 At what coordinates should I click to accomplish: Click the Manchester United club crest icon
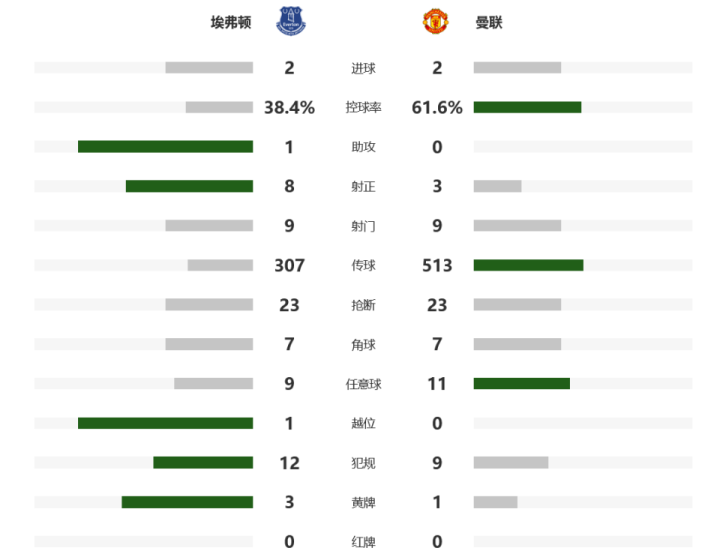pos(435,21)
